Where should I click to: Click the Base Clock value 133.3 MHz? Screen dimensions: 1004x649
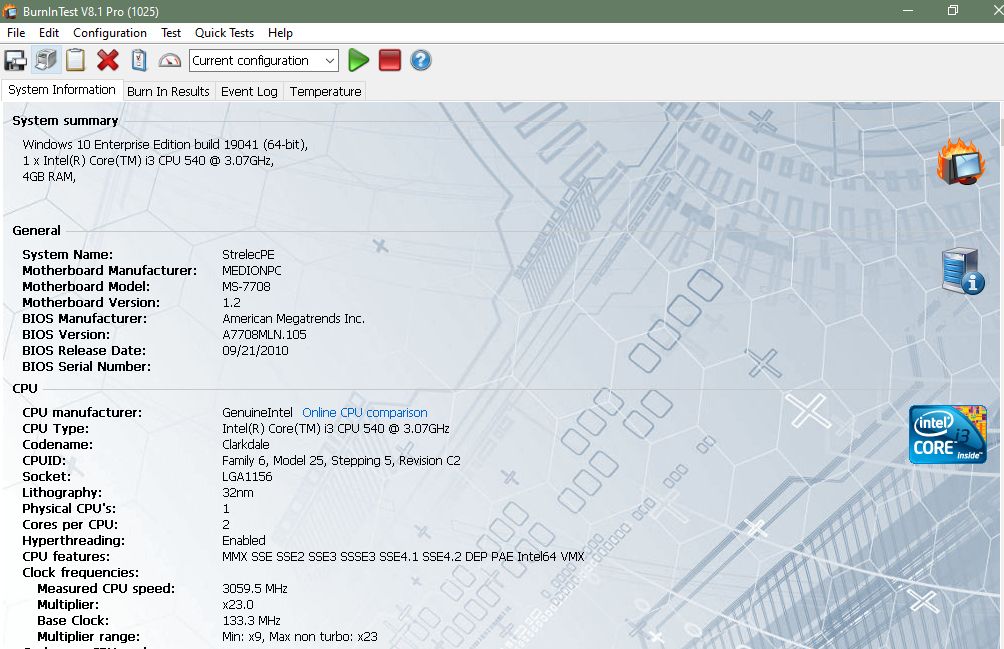tap(252, 621)
